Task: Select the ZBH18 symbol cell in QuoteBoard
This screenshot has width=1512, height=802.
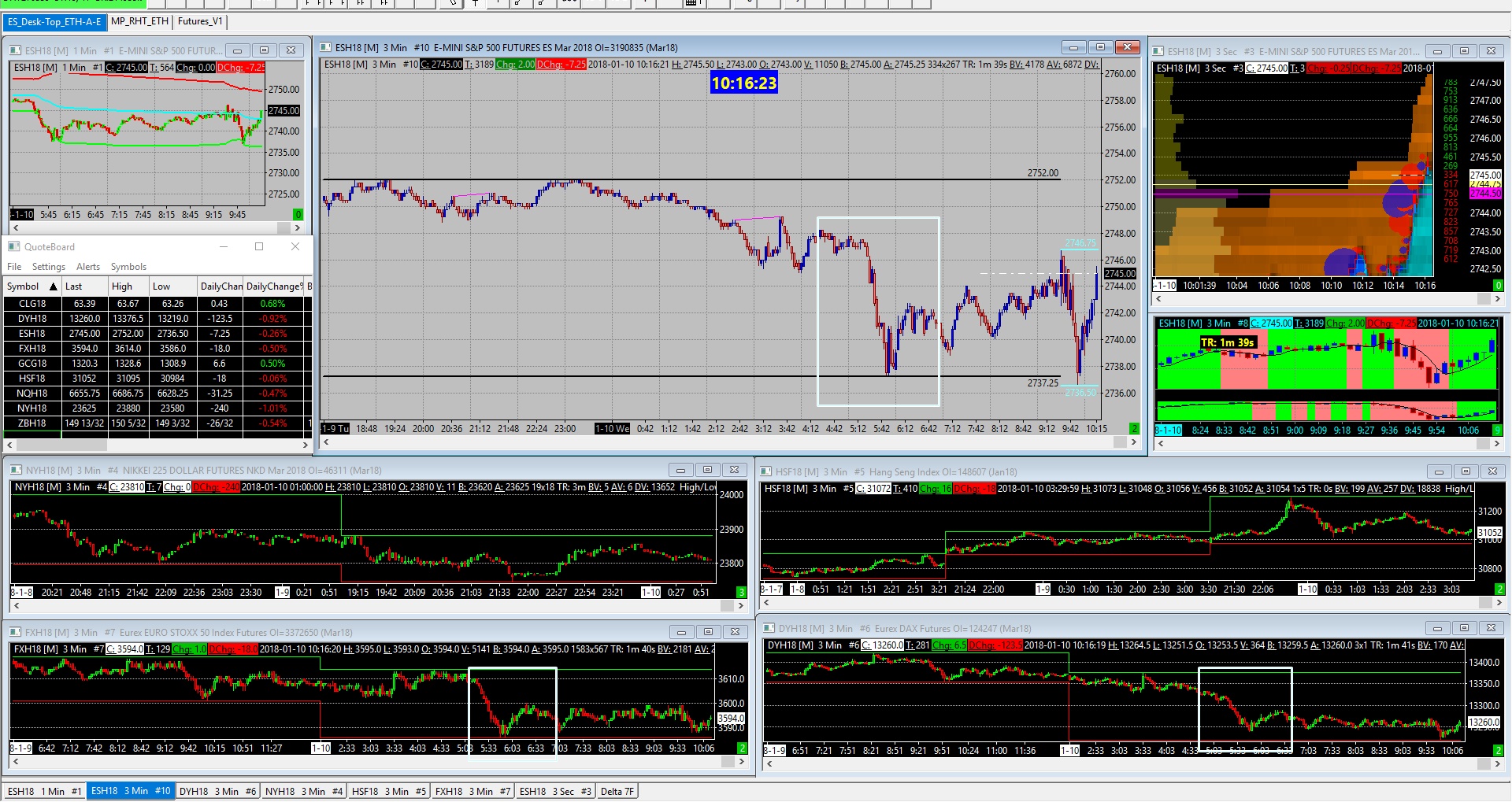Action: pos(32,423)
